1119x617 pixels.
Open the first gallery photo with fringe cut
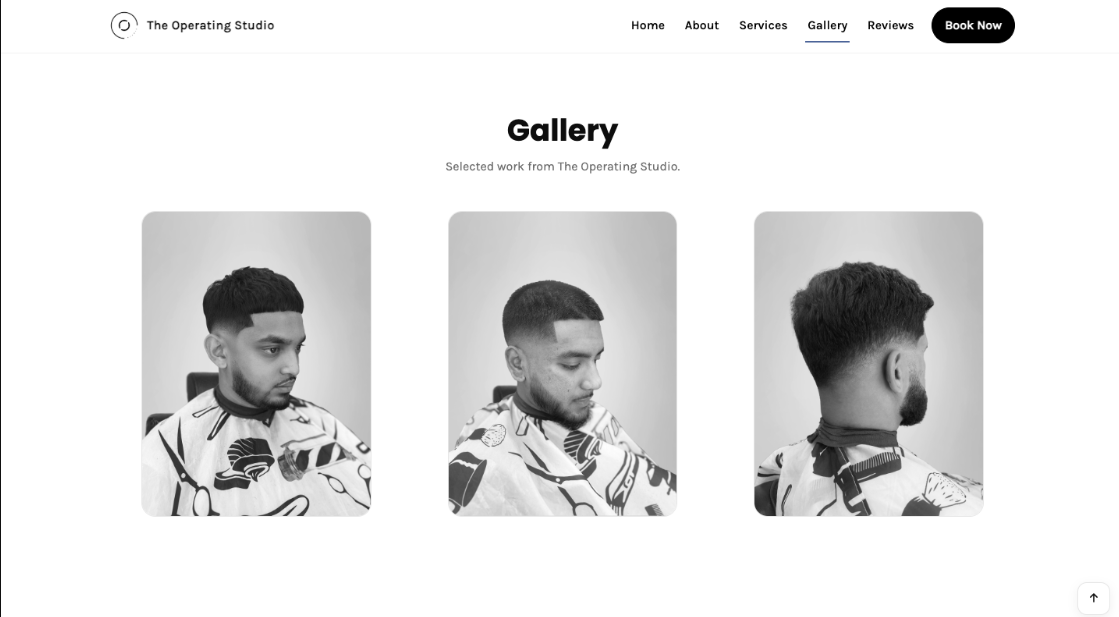(x=256, y=364)
